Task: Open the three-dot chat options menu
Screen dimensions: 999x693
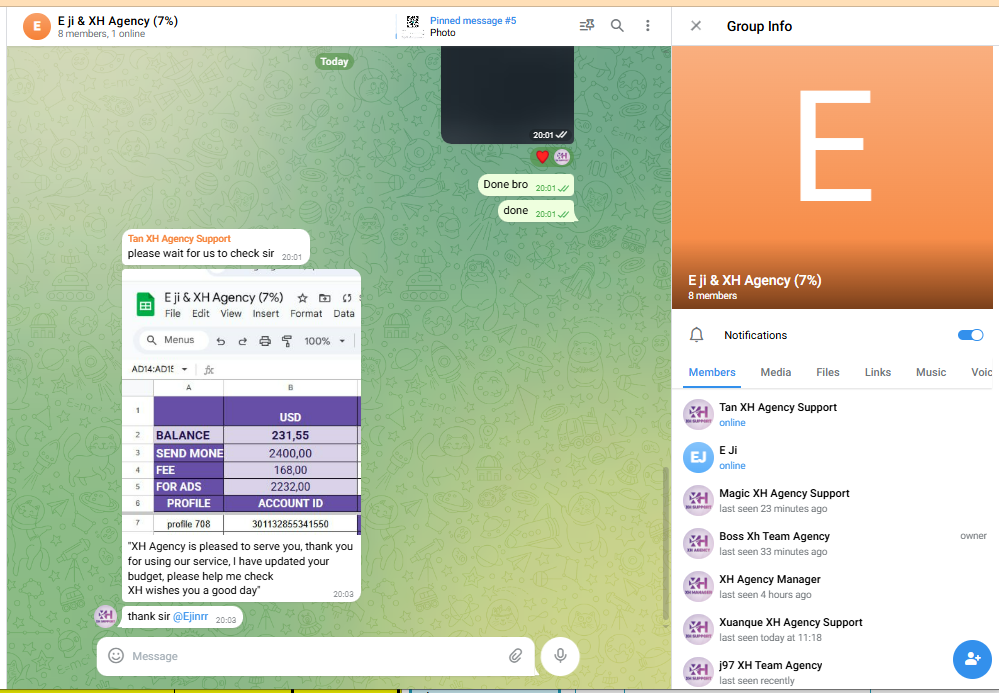Action: 648,26
